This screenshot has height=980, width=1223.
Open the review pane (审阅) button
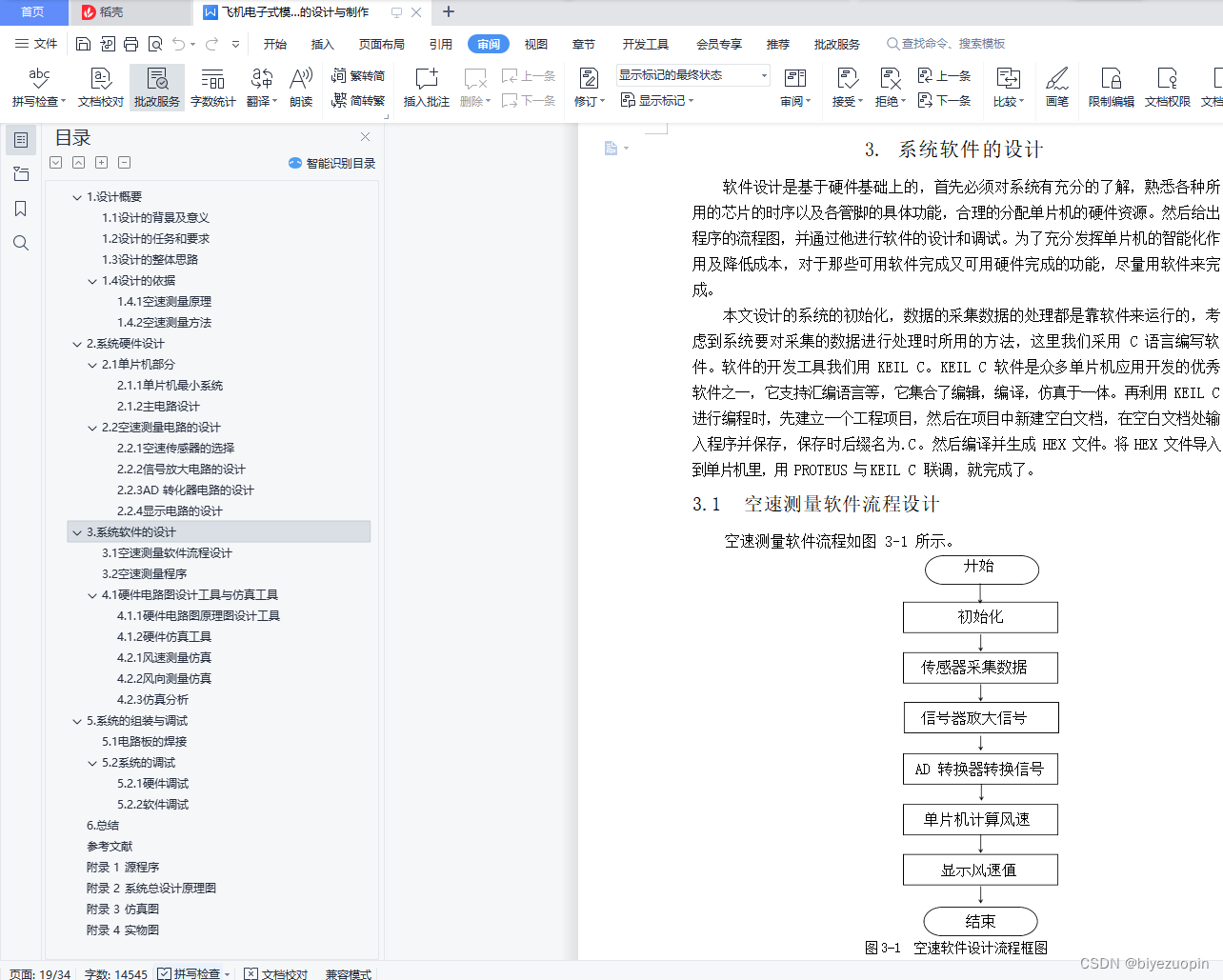(x=795, y=87)
